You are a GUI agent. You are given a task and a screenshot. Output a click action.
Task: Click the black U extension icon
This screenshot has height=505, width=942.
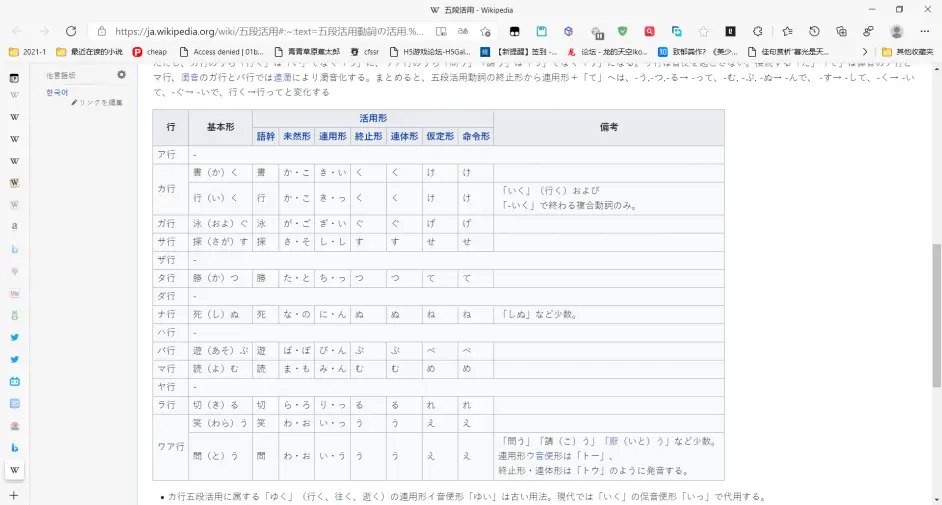731,31
